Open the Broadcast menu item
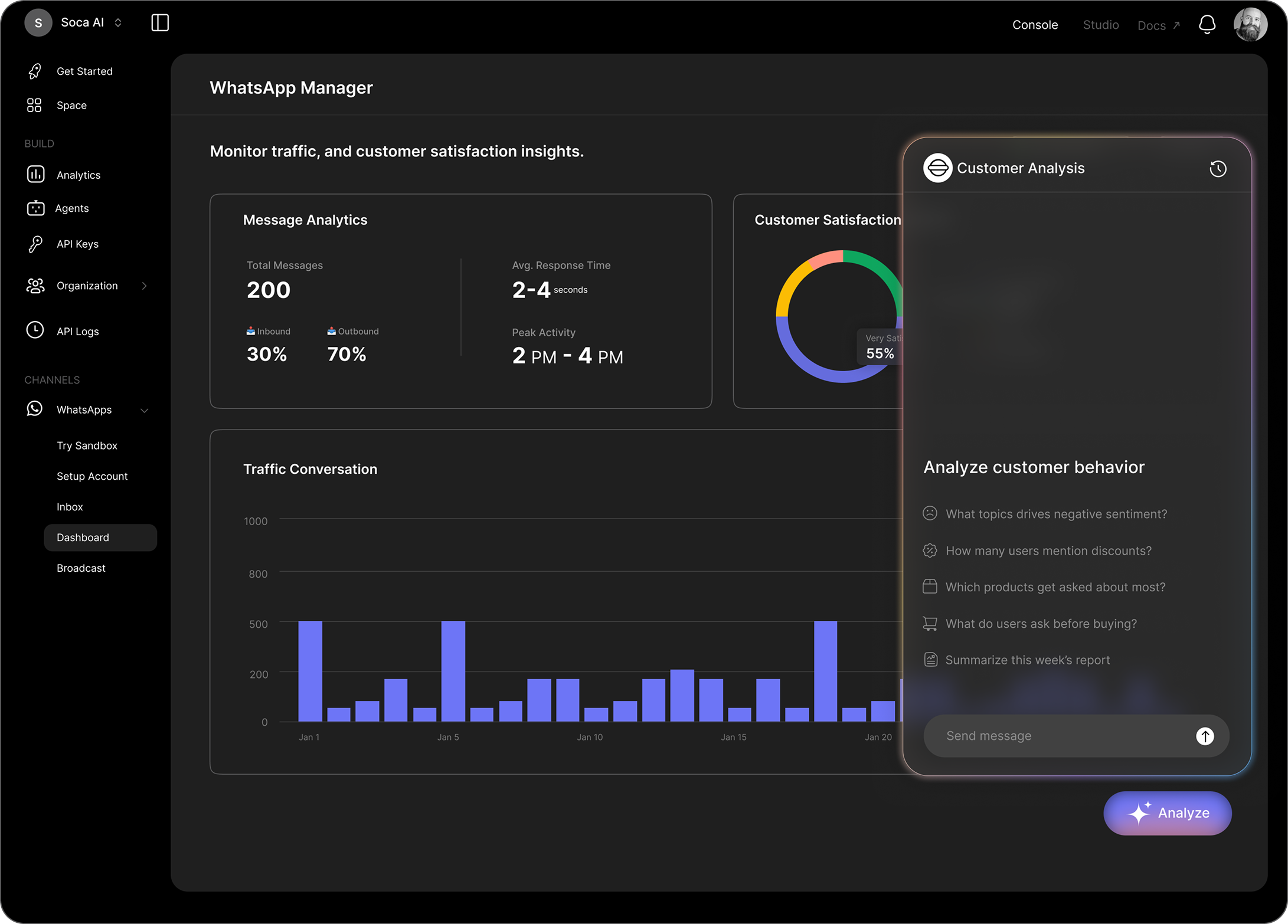 pos(81,568)
